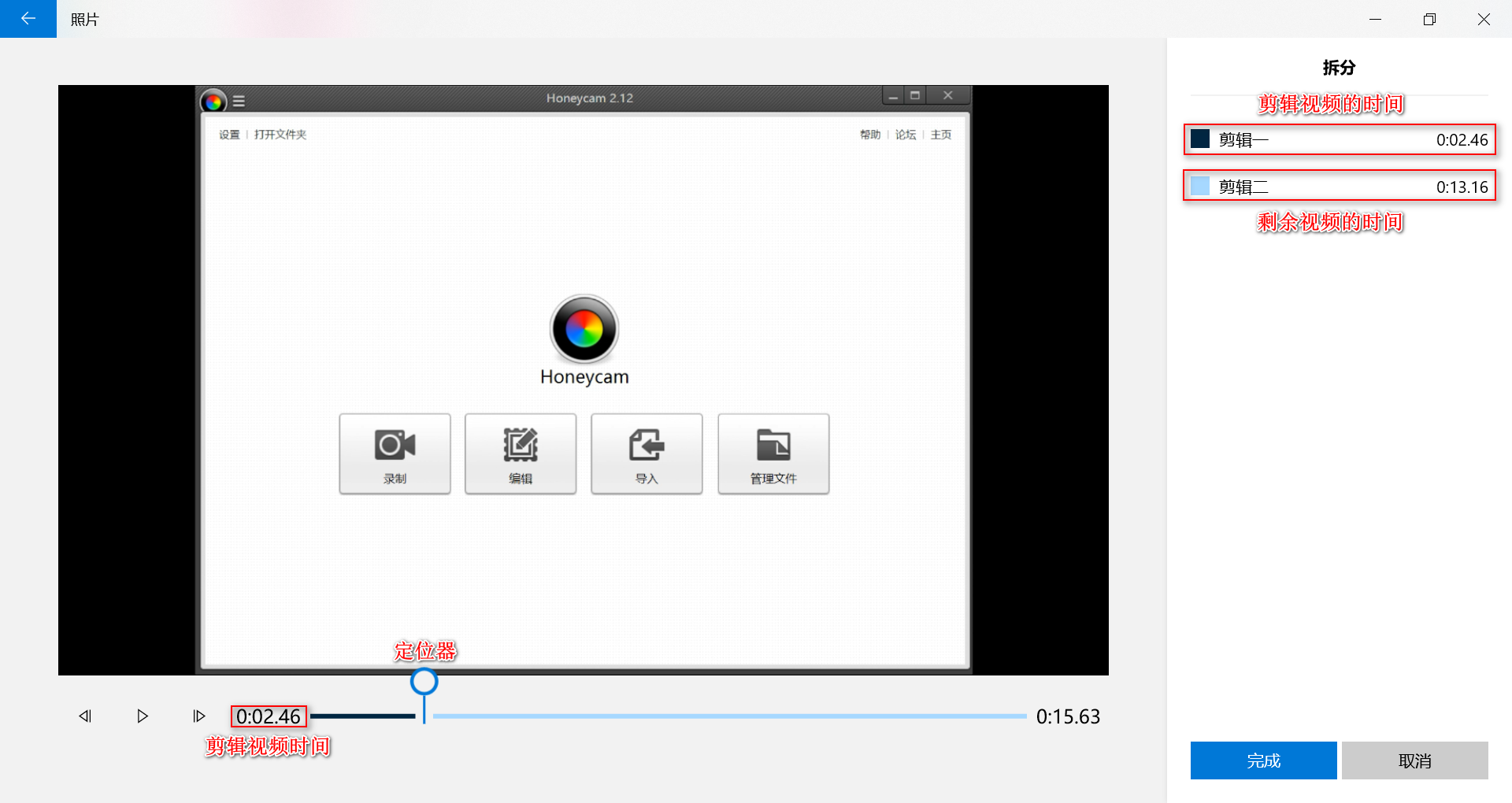The height and width of the screenshot is (803, 1512).
Task: Click the Honeycam window maximize button
Action: point(915,96)
